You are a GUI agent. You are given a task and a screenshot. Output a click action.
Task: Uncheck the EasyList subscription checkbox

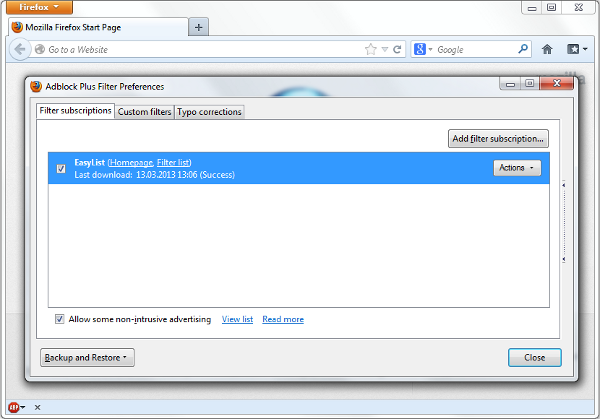click(61, 169)
